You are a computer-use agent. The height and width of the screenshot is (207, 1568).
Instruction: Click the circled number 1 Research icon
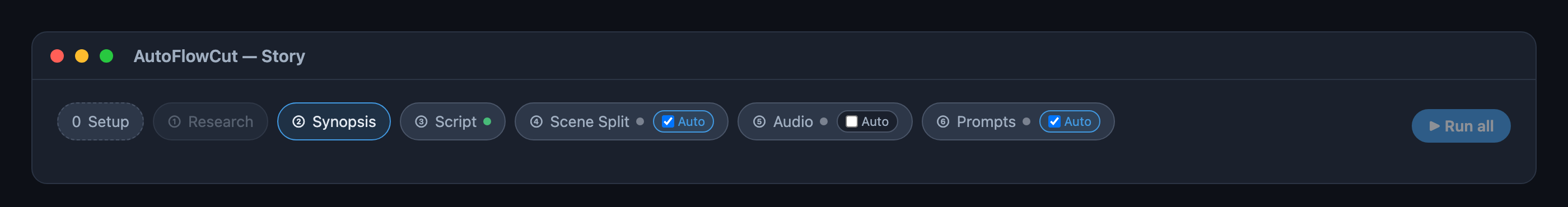click(174, 122)
